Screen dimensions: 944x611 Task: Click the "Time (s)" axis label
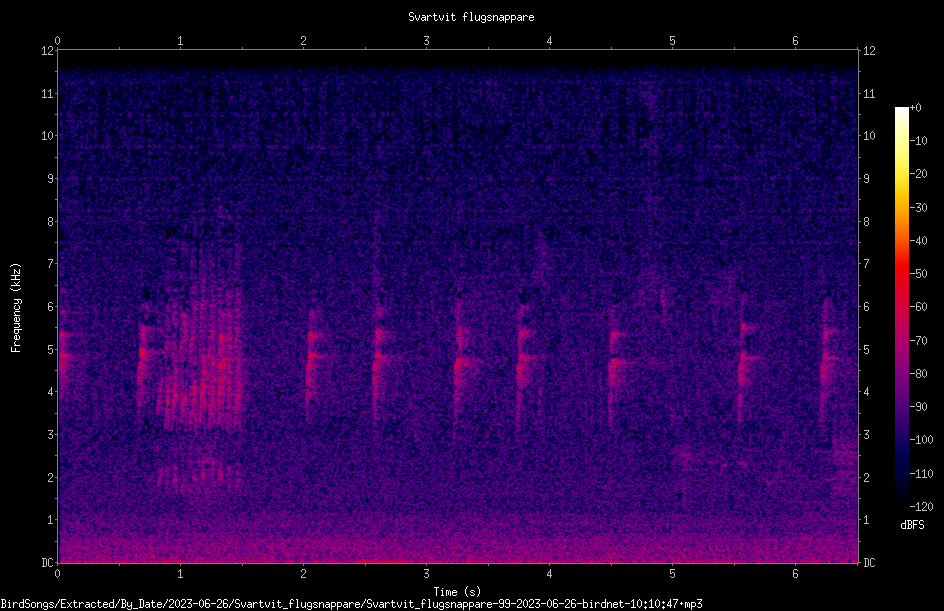(458, 592)
